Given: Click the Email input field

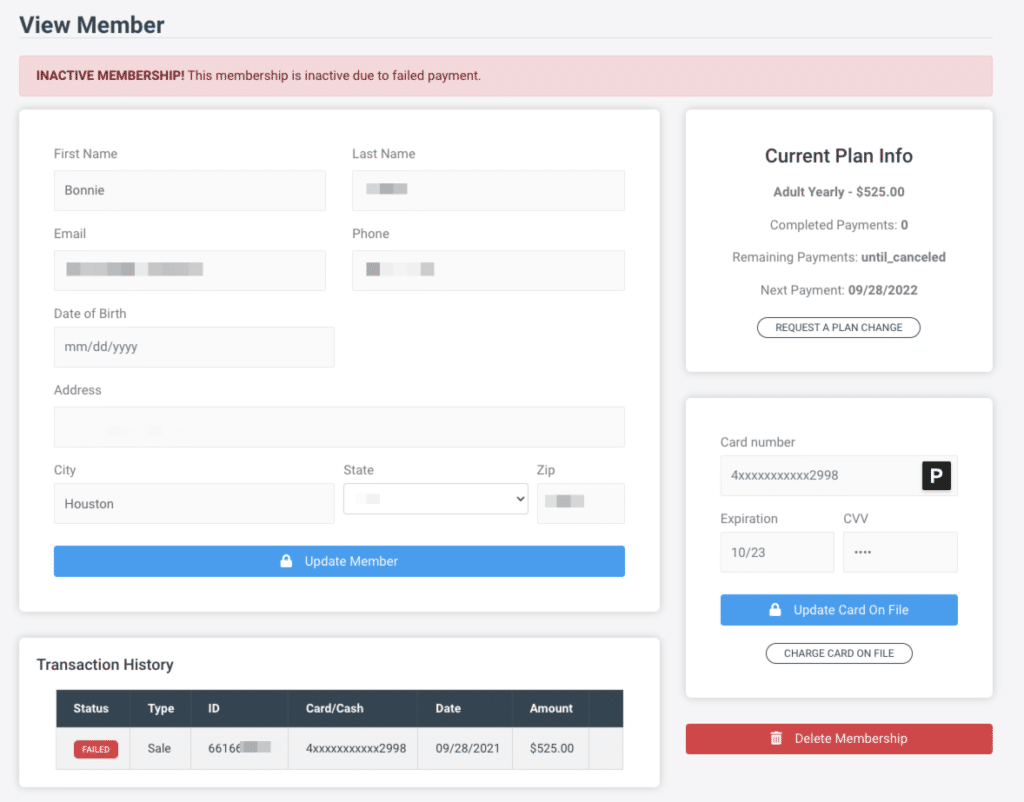Looking at the screenshot, I should [189, 270].
